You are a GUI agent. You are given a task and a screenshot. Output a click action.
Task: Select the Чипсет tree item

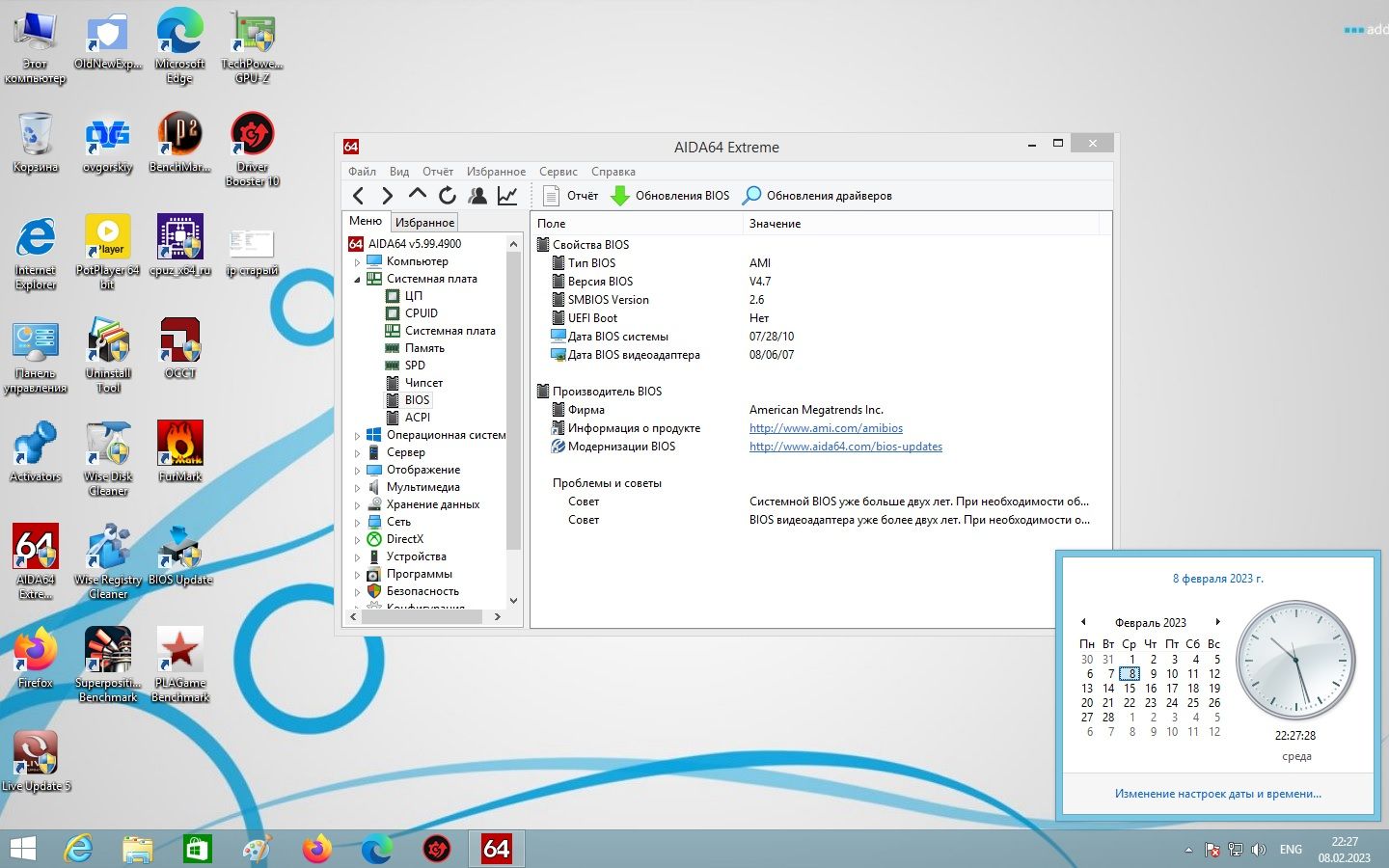[423, 383]
